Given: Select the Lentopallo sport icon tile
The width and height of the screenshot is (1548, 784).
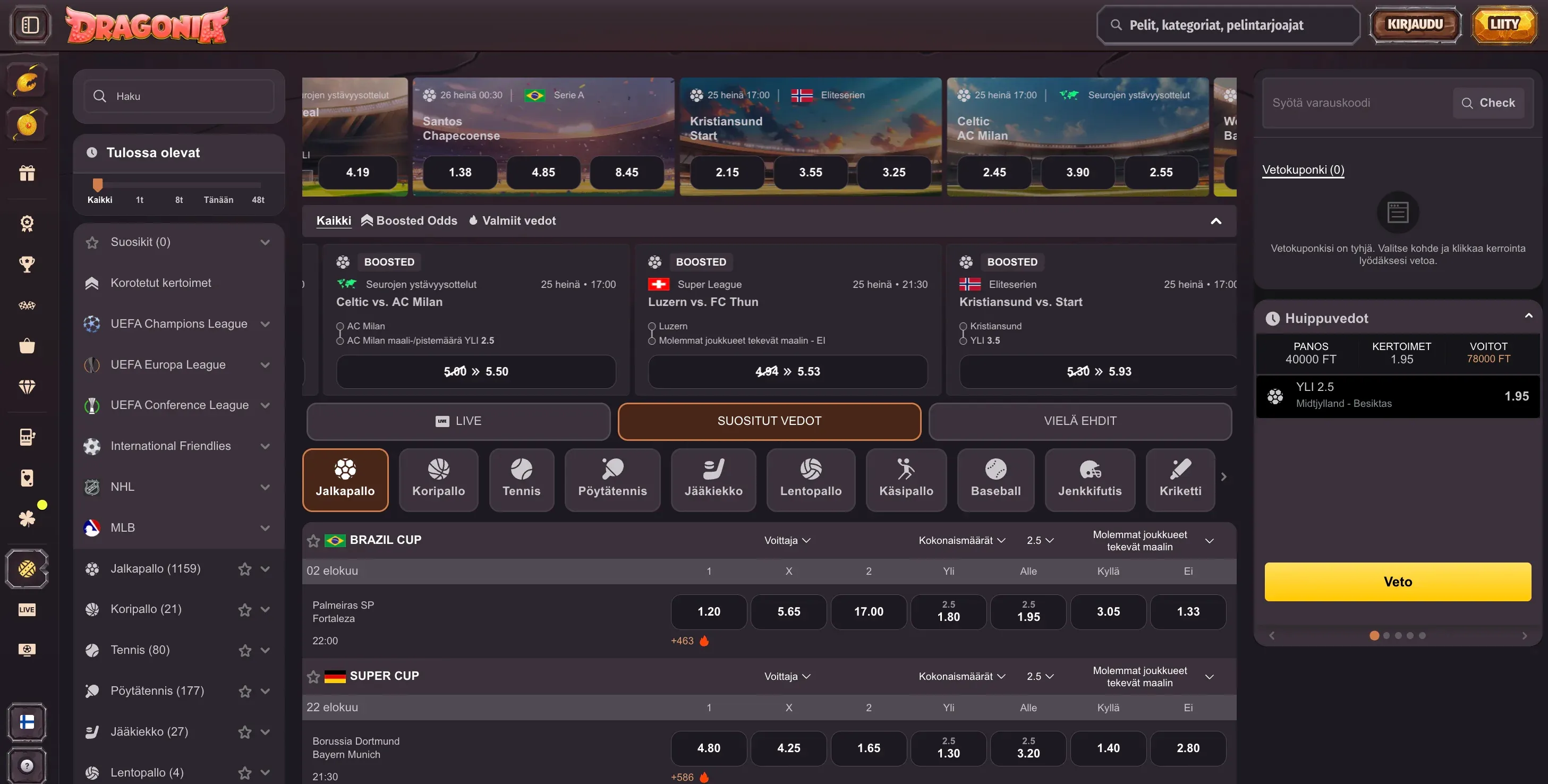Looking at the screenshot, I should coord(811,480).
